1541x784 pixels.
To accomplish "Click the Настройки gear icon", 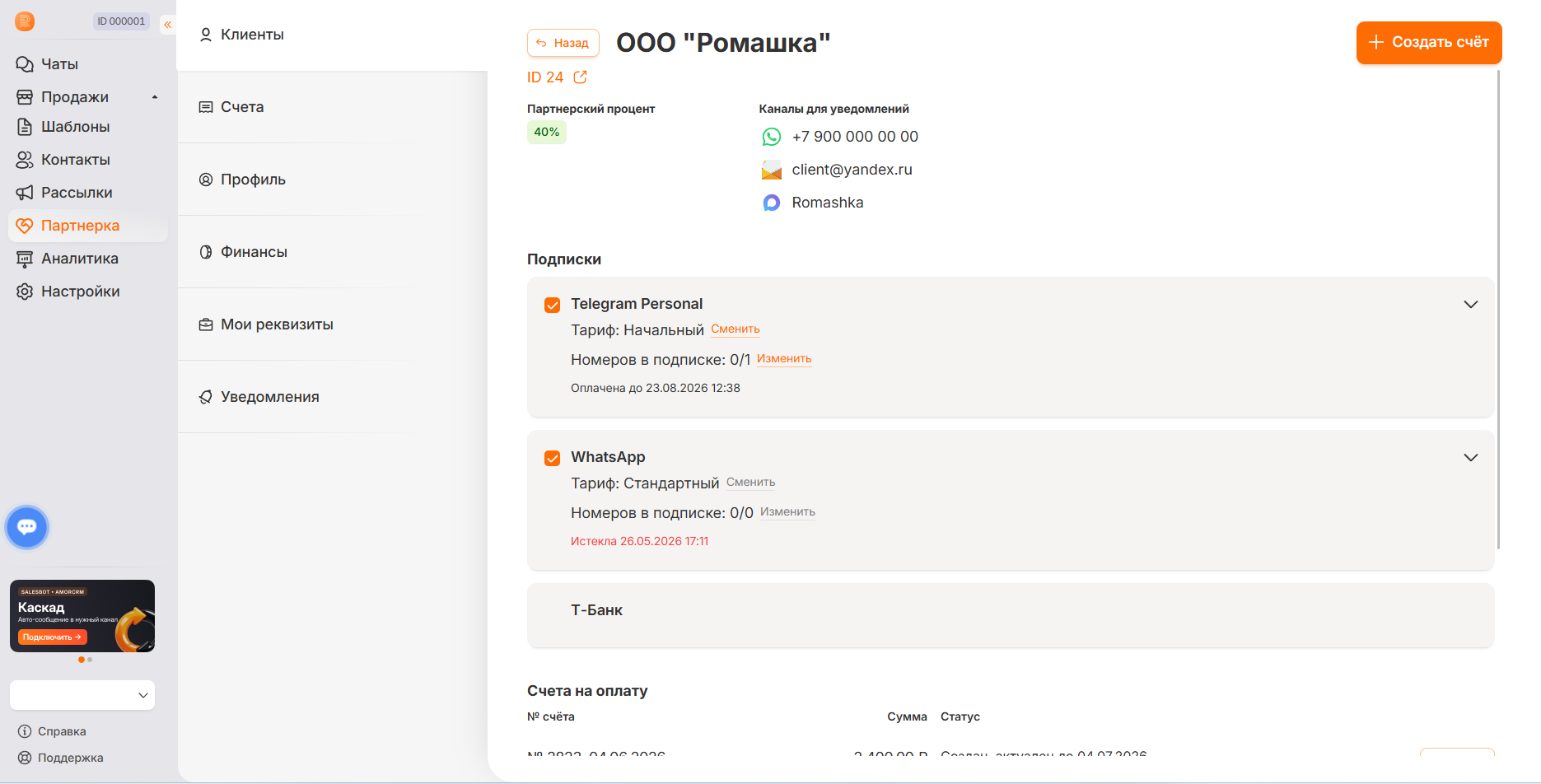I will 25,292.
